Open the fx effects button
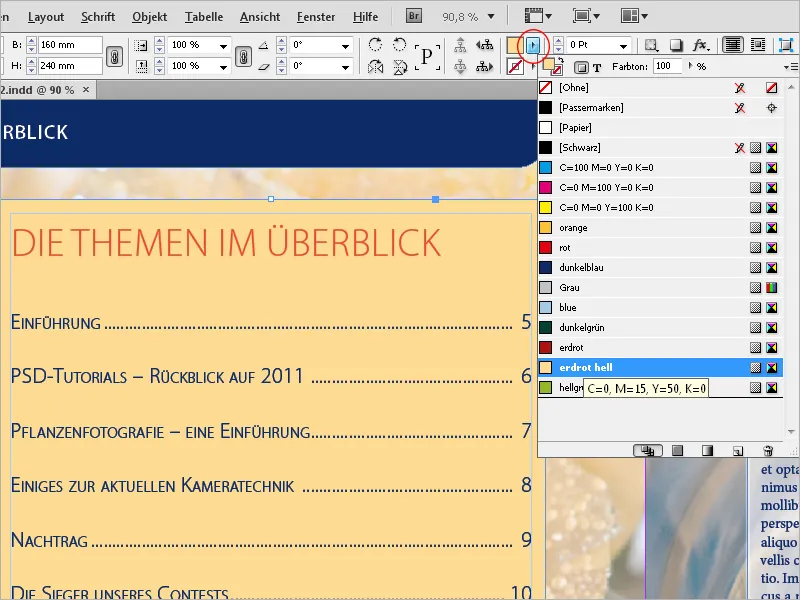This screenshot has height=600, width=800. (701, 45)
